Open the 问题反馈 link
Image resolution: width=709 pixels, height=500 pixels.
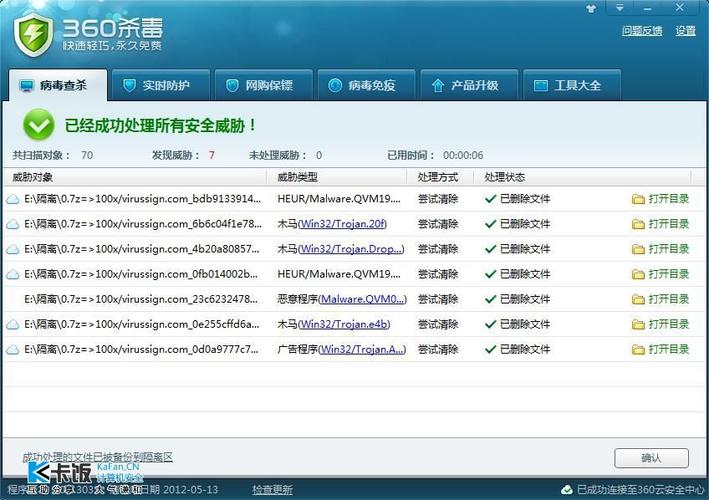tap(642, 31)
